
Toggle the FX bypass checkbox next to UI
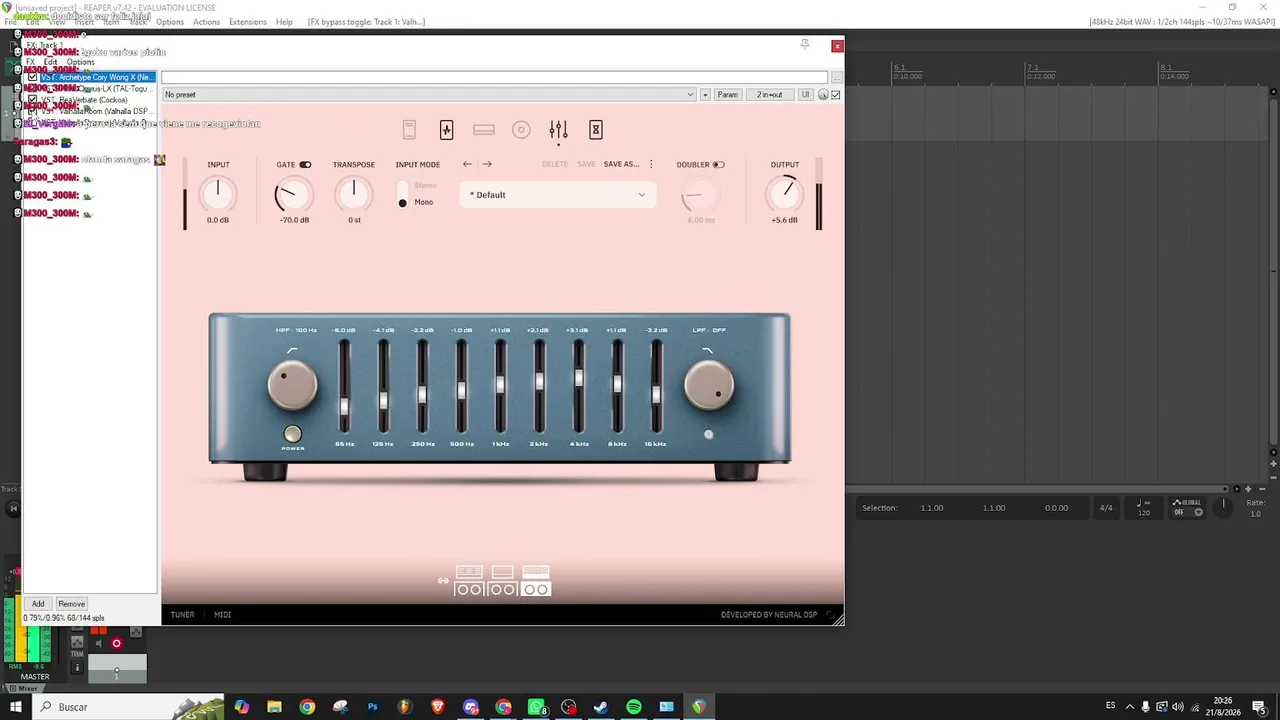click(836, 95)
